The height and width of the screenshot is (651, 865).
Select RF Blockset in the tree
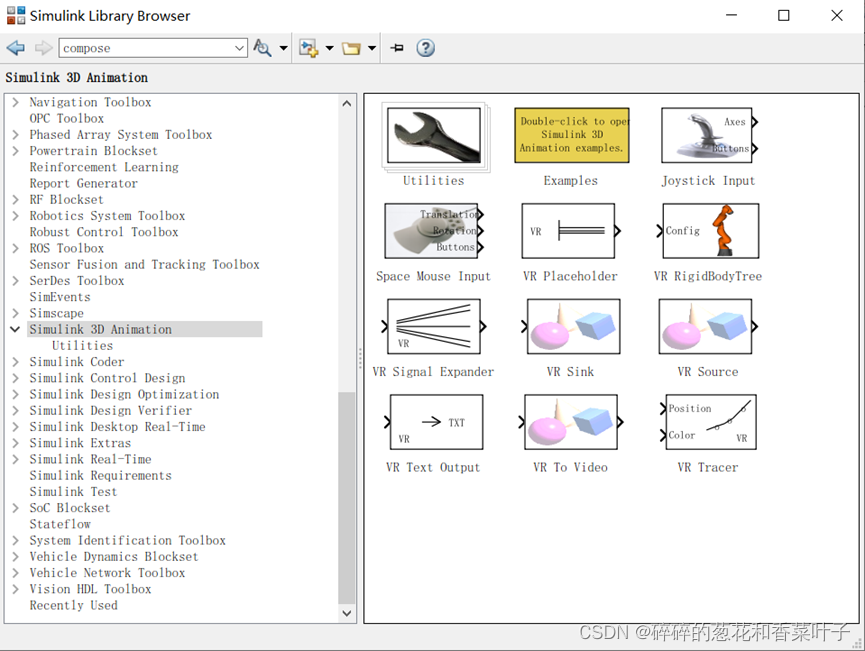[67, 200]
